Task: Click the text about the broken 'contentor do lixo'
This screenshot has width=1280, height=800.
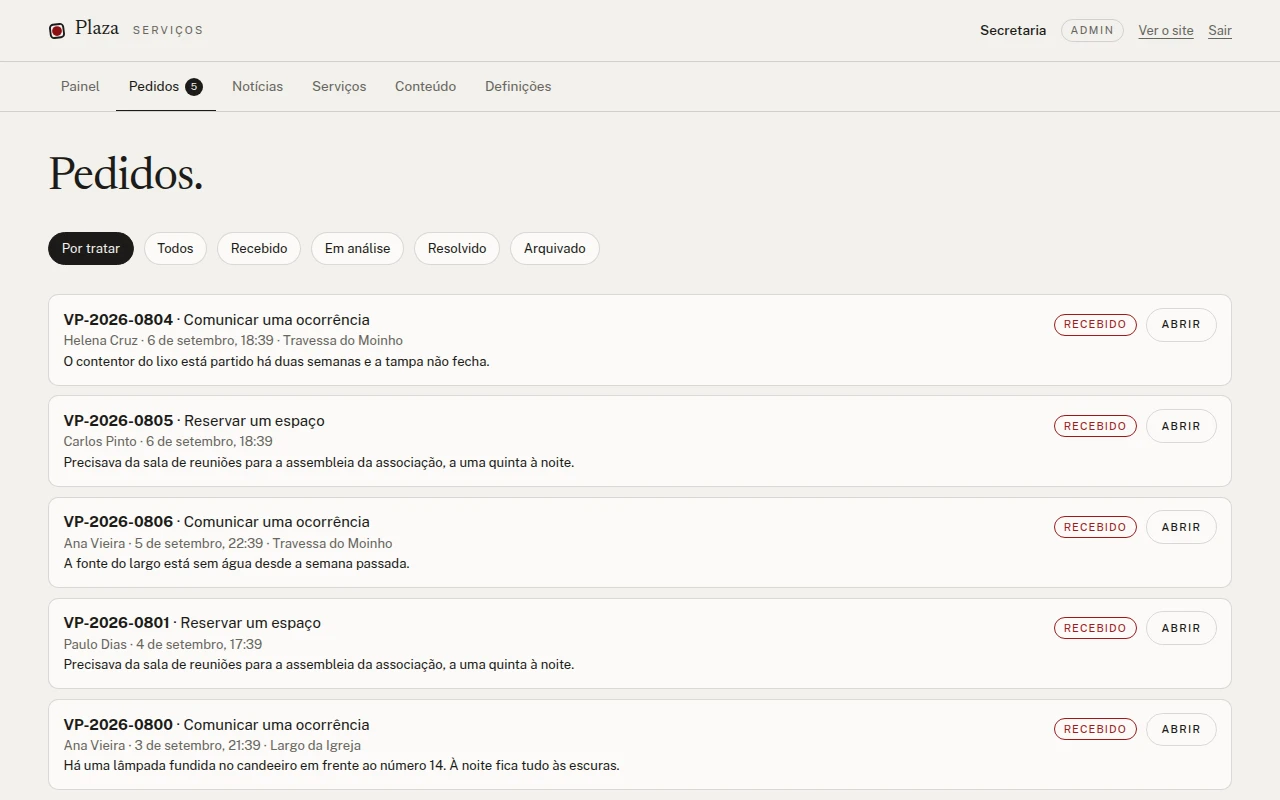Action: [x=277, y=361]
